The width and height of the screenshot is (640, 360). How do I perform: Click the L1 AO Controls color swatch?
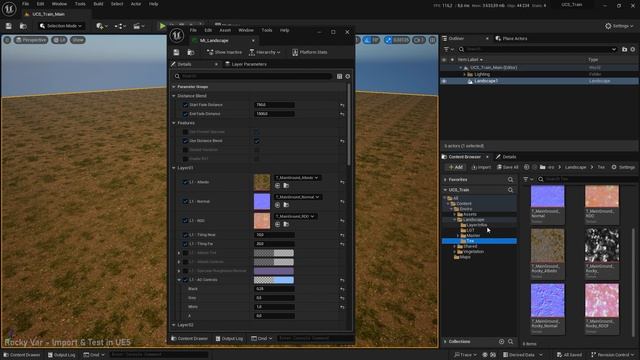tap(273, 280)
